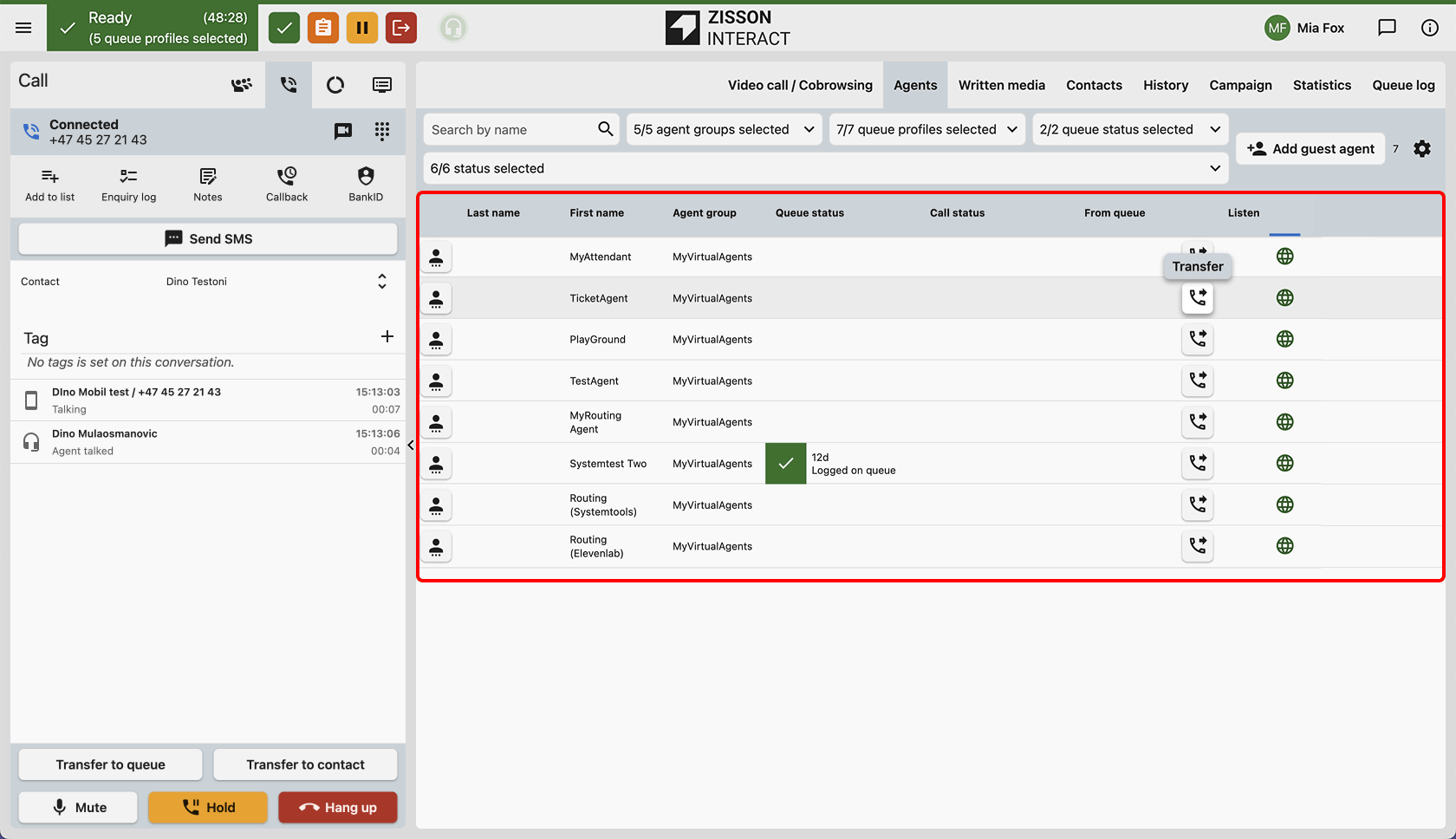Toggle the green ready checkmark button
The height and width of the screenshot is (839, 1456).
(284, 28)
